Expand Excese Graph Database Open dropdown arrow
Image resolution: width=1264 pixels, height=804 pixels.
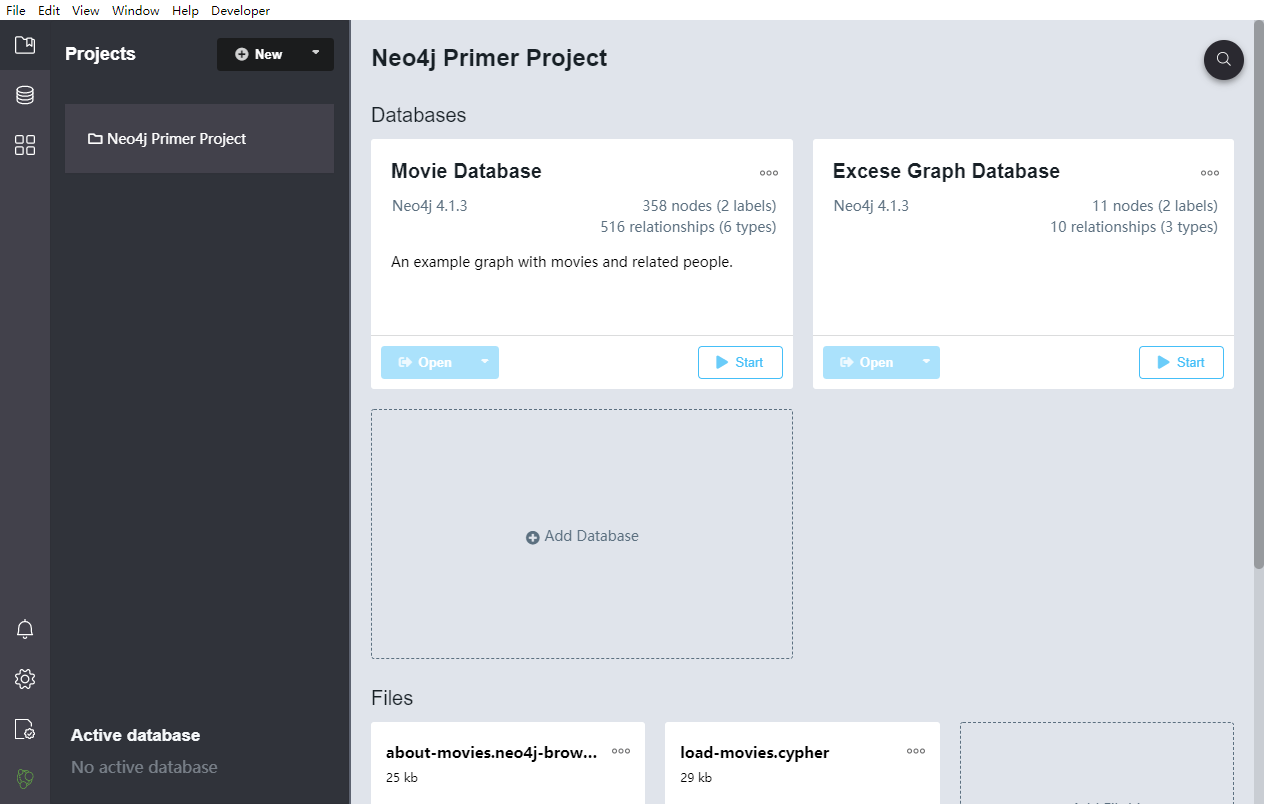click(926, 362)
